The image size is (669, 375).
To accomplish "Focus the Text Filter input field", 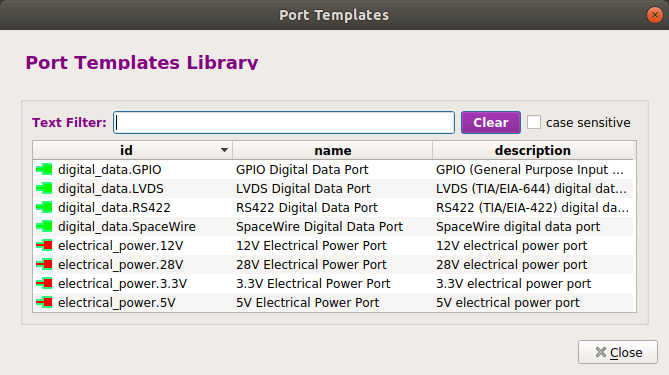I will pos(284,122).
